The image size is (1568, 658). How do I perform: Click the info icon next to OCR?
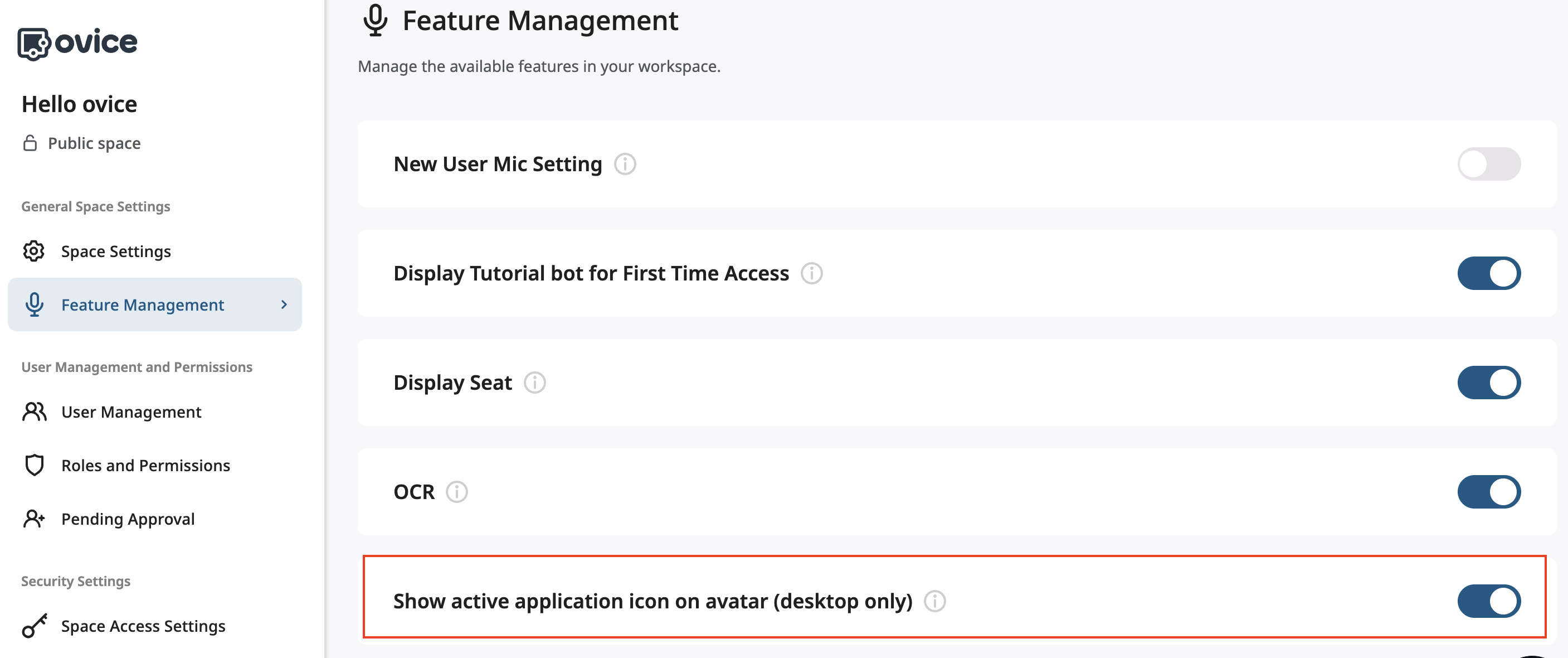click(x=457, y=492)
